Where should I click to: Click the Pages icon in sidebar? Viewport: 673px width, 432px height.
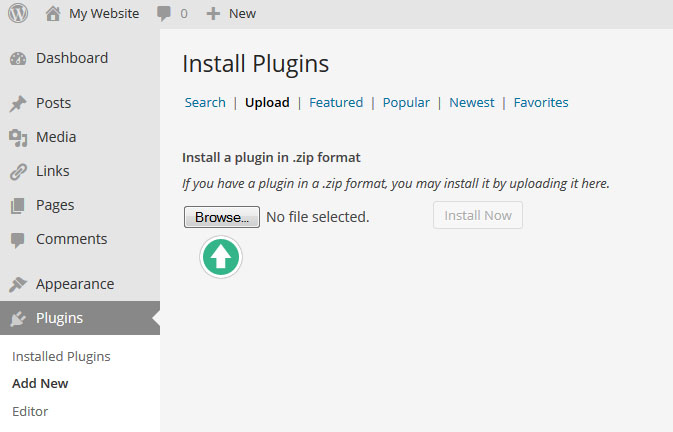(18, 206)
